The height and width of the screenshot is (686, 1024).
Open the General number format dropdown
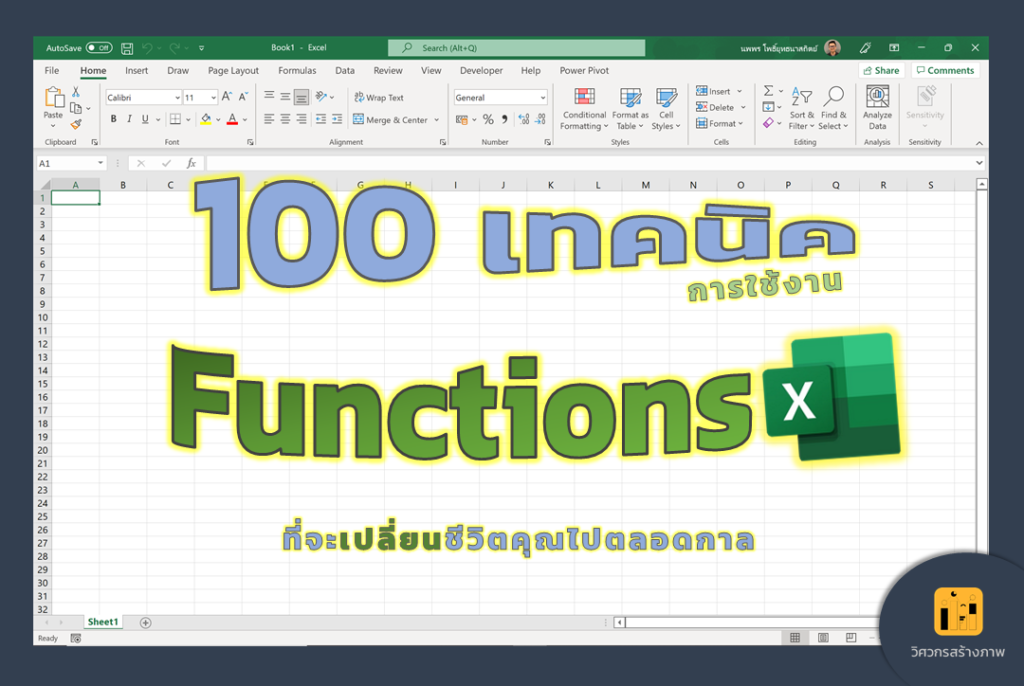pyautogui.click(x=543, y=97)
